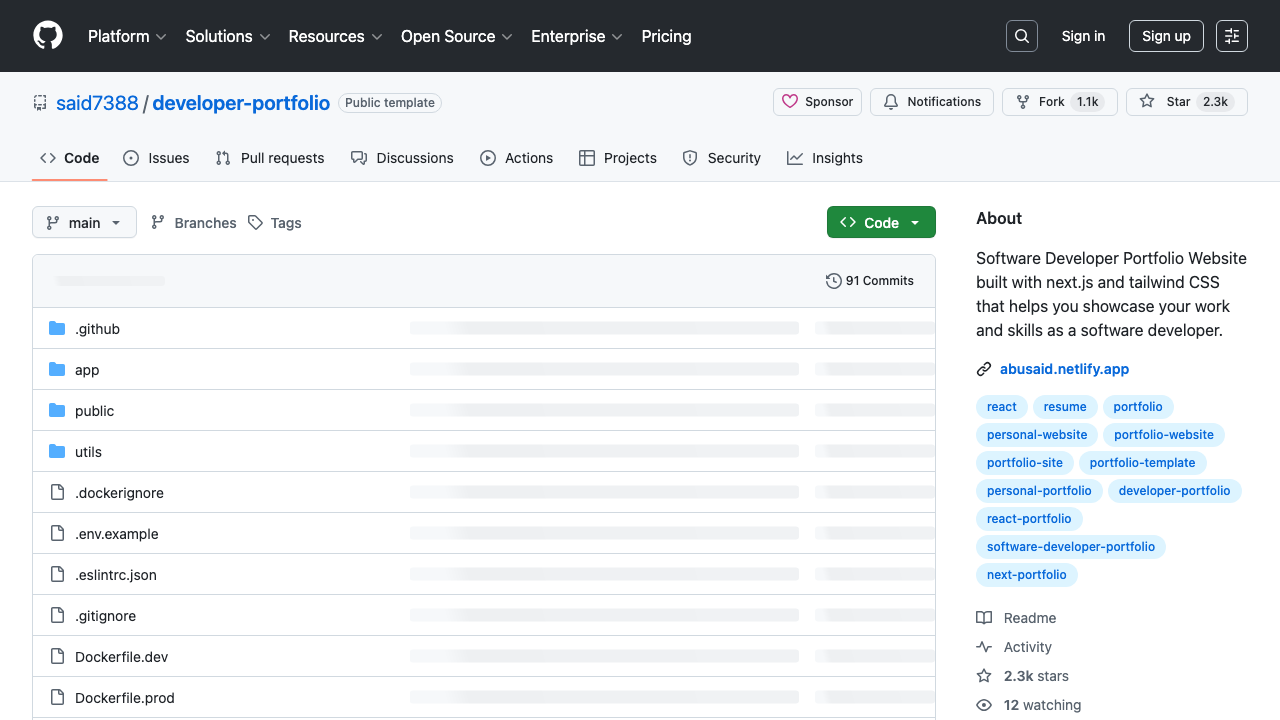This screenshot has height=720, width=1280.
Task: Open the abusaid.netlify.app link
Action: 1064,369
